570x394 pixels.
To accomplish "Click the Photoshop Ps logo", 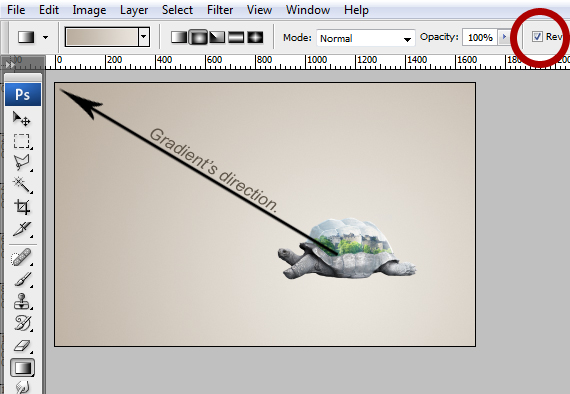I will pyautogui.click(x=23, y=95).
